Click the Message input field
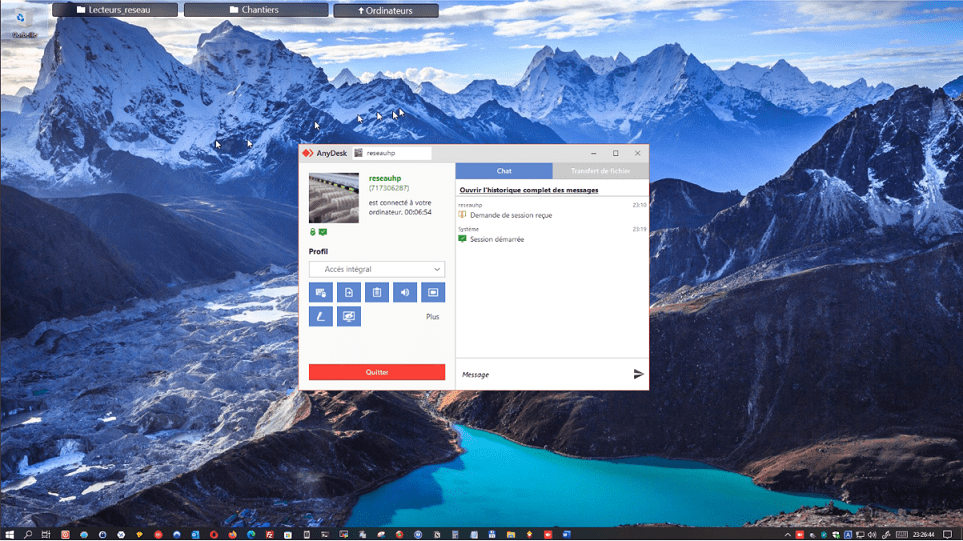The height and width of the screenshot is (541, 963). [x=544, y=375]
